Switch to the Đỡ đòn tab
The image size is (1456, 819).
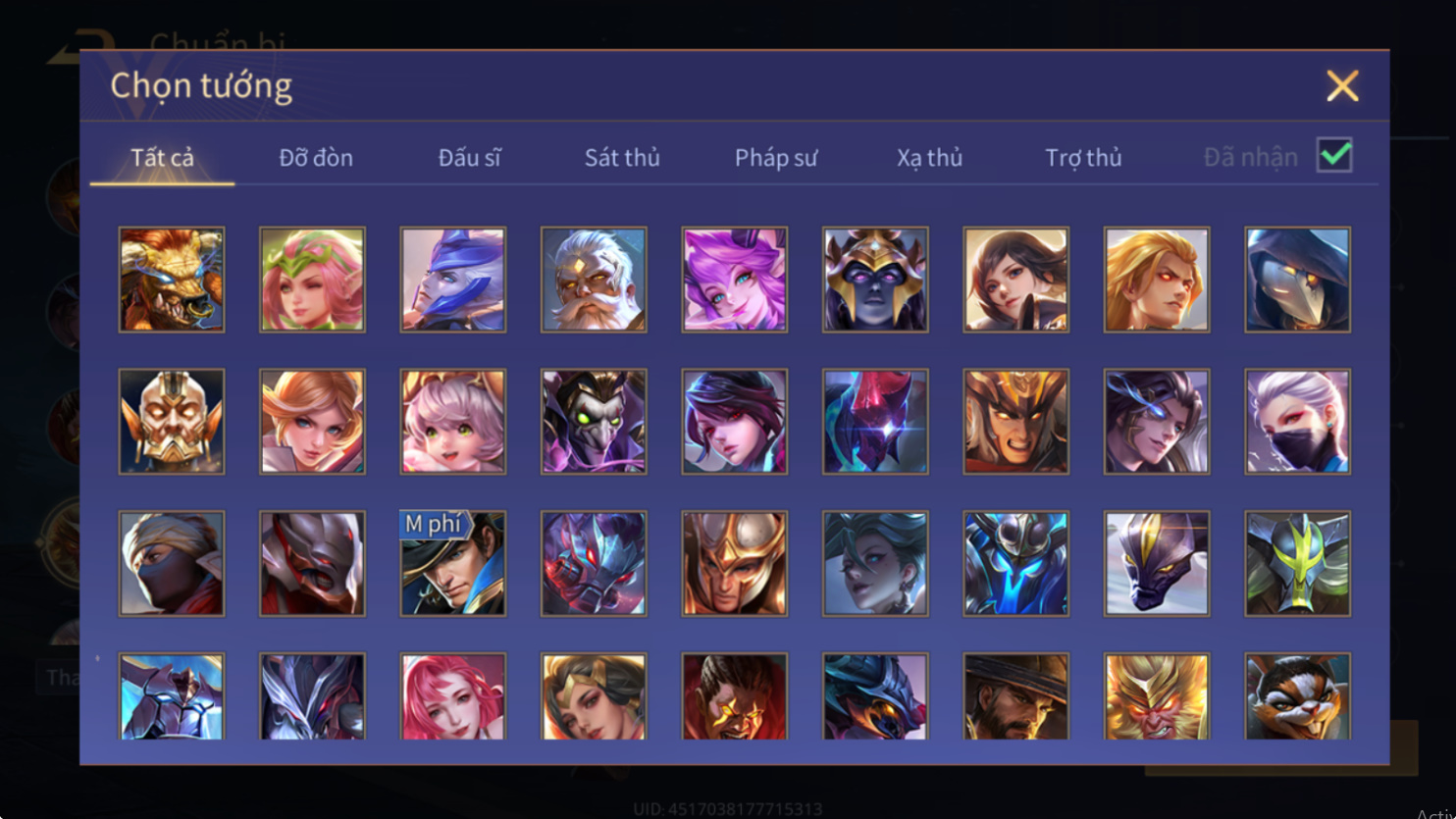[x=316, y=157]
